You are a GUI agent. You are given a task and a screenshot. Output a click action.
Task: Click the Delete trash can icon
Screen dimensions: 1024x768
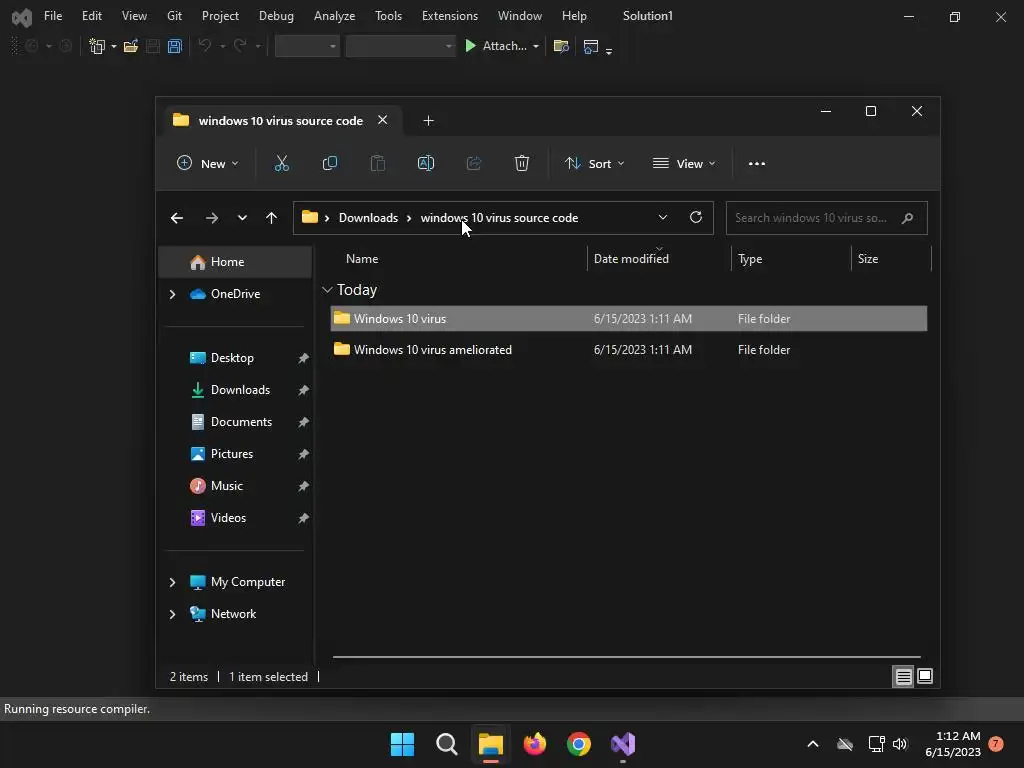point(522,163)
